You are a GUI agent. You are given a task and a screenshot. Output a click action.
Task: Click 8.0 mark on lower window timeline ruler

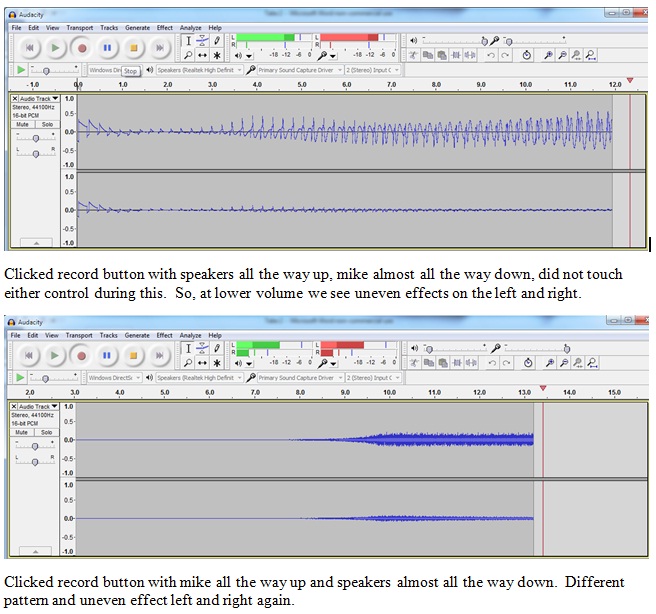tap(300, 393)
